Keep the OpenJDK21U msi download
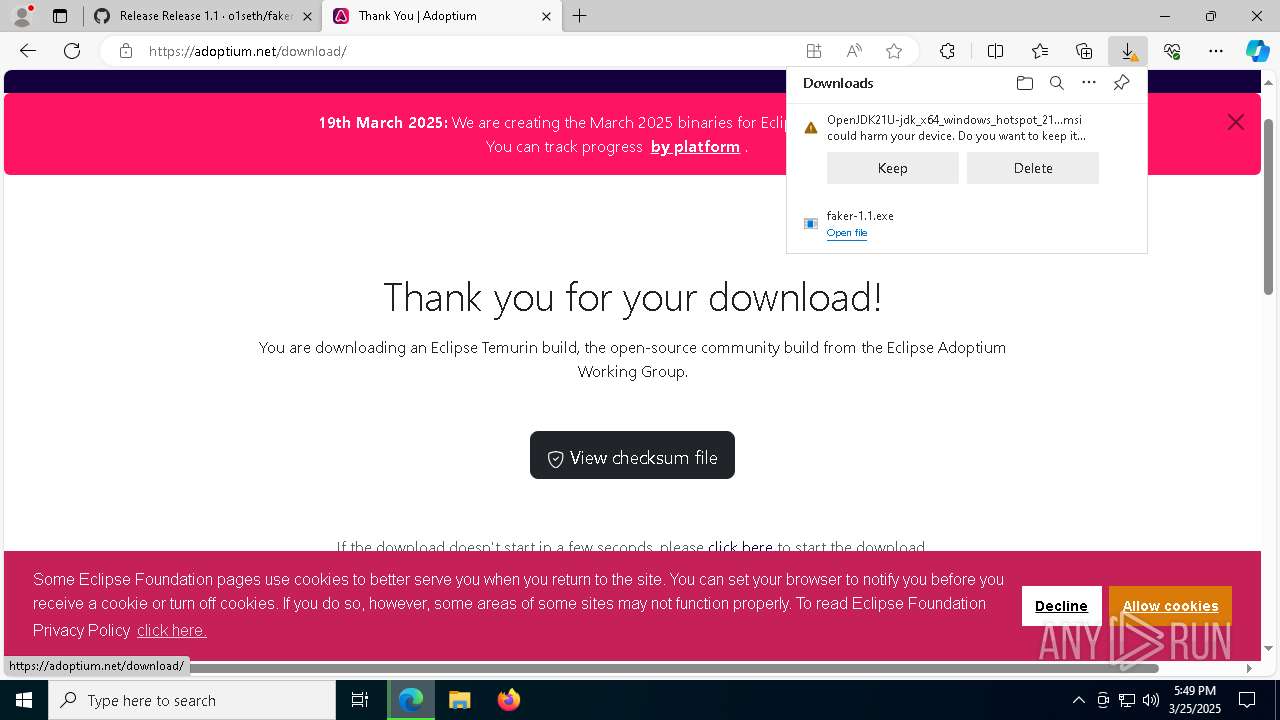 [892, 168]
